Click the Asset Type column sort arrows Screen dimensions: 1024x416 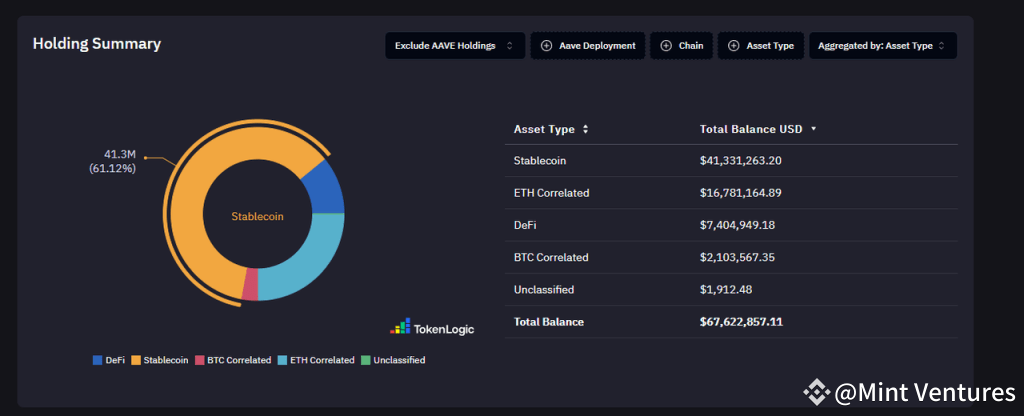pos(585,129)
